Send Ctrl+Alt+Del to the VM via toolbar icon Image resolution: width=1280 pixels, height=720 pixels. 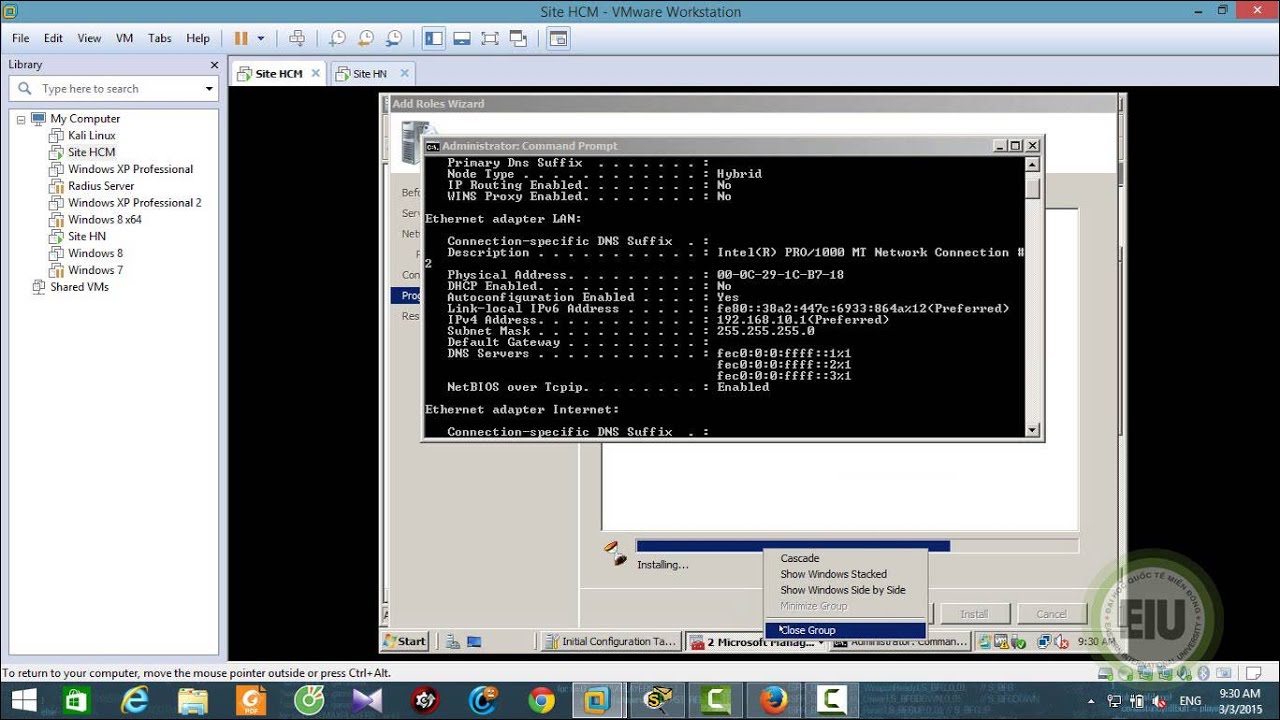(297, 38)
